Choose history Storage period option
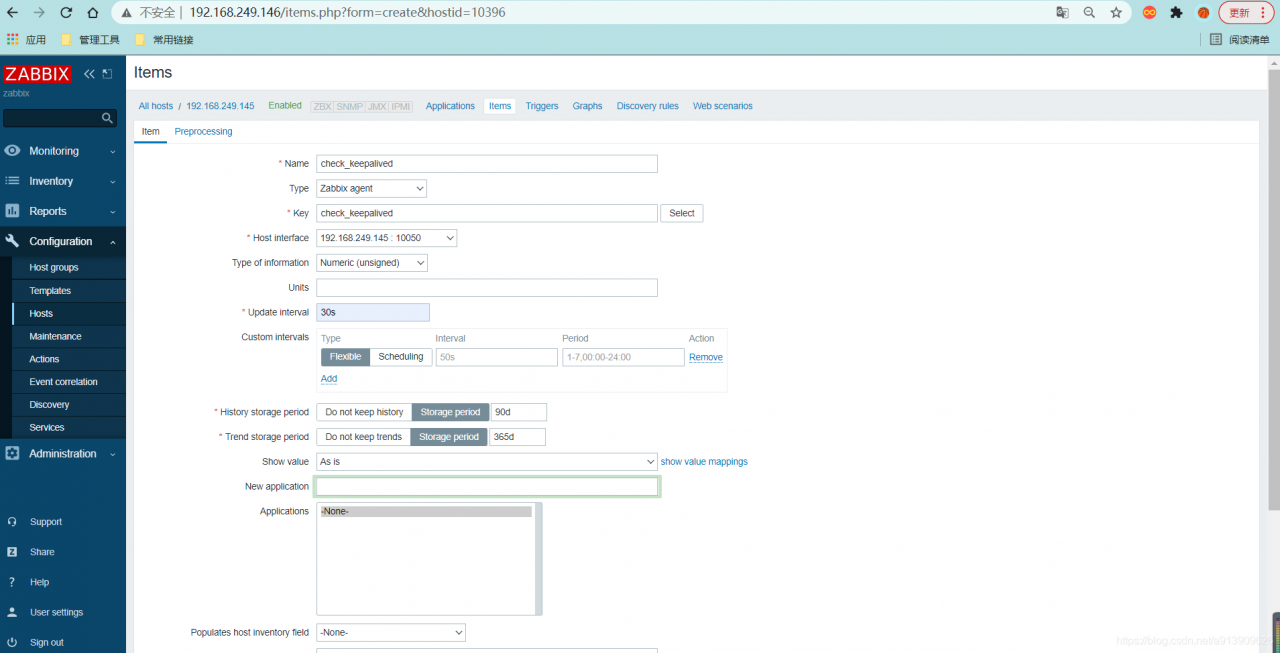1280x653 pixels. [x=450, y=412]
